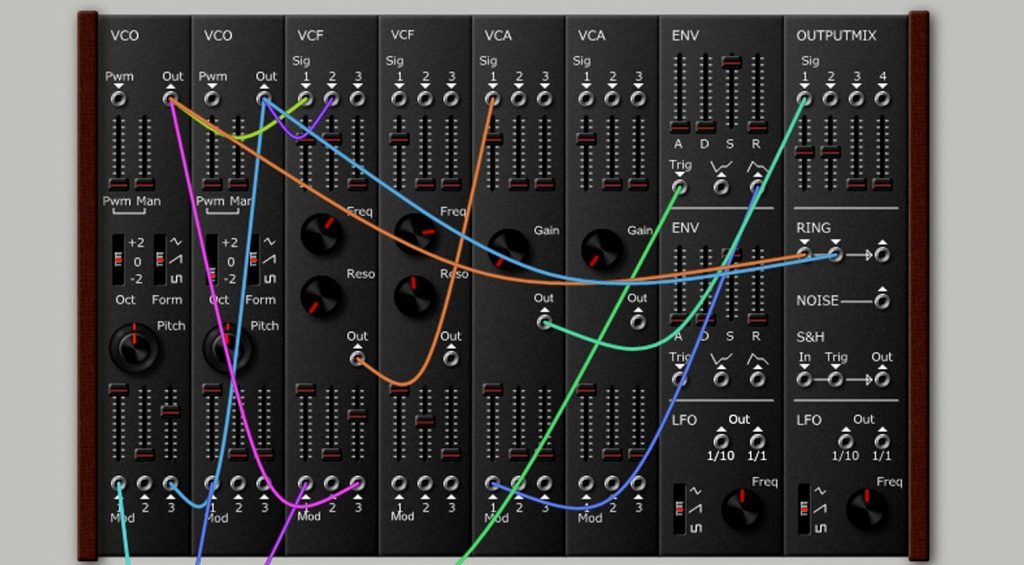The height and width of the screenshot is (565, 1024).
Task: Click the RING output jack
Action: [882, 254]
